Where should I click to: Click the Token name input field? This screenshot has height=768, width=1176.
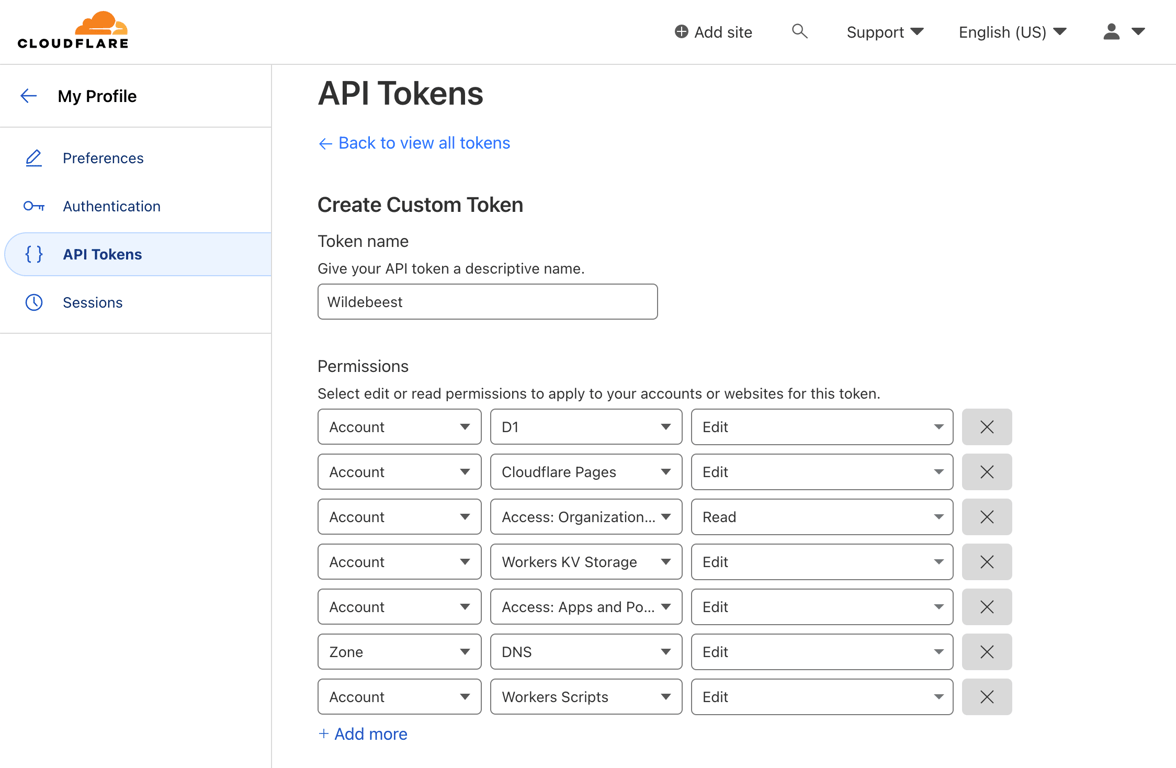coord(488,302)
